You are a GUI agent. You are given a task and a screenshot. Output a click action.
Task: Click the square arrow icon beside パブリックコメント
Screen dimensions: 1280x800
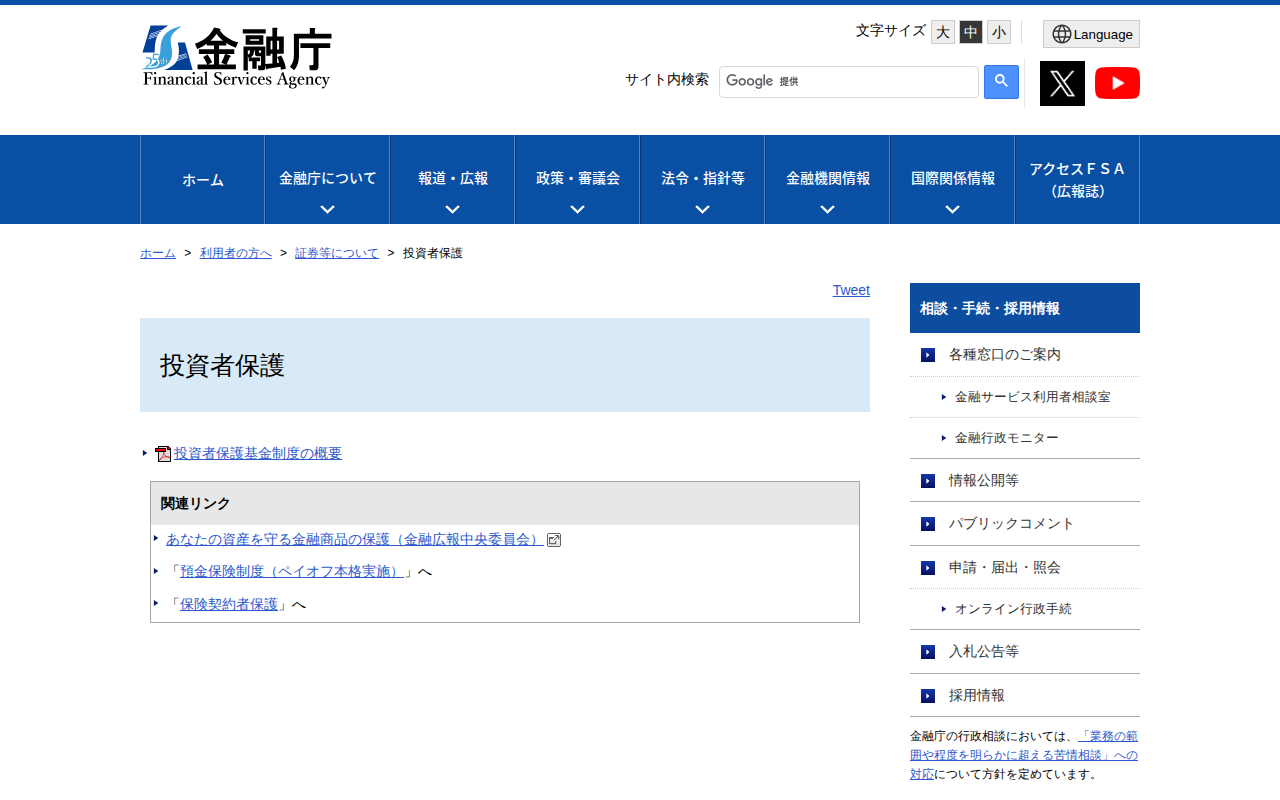(x=928, y=524)
